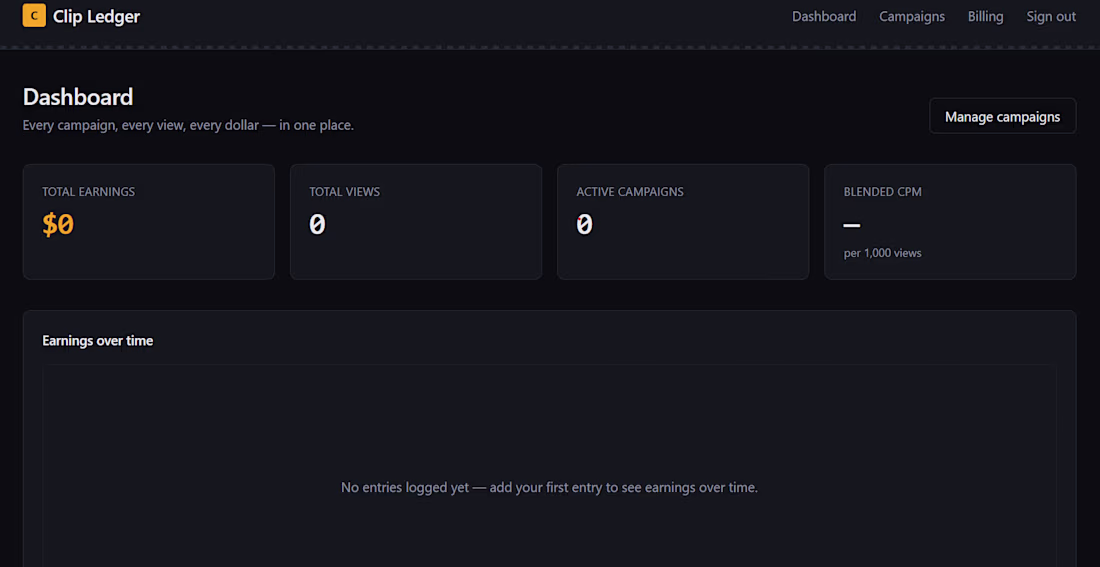This screenshot has width=1100, height=567.
Task: Select the Dashboard page heading
Action: (78, 97)
